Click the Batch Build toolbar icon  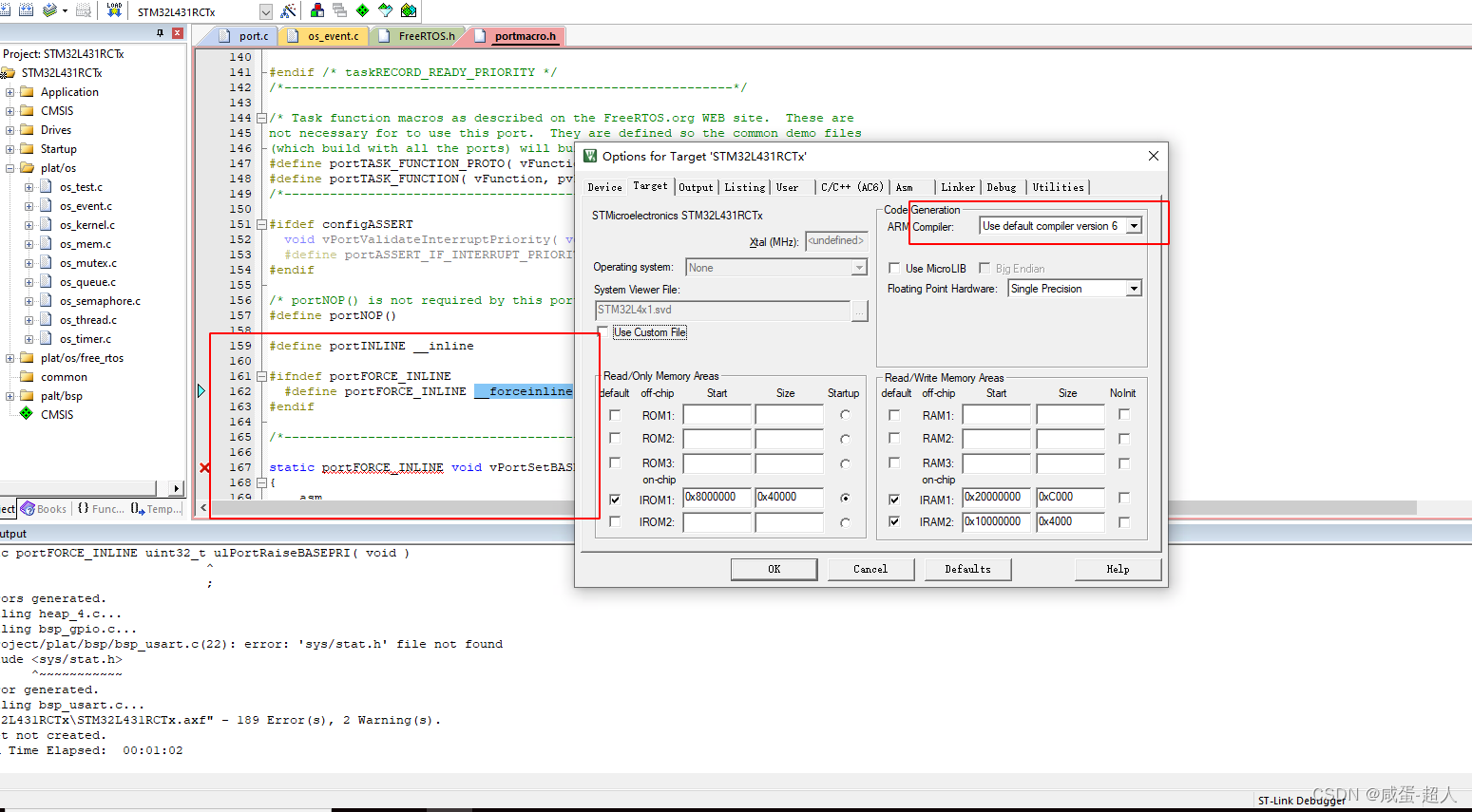pos(49,9)
